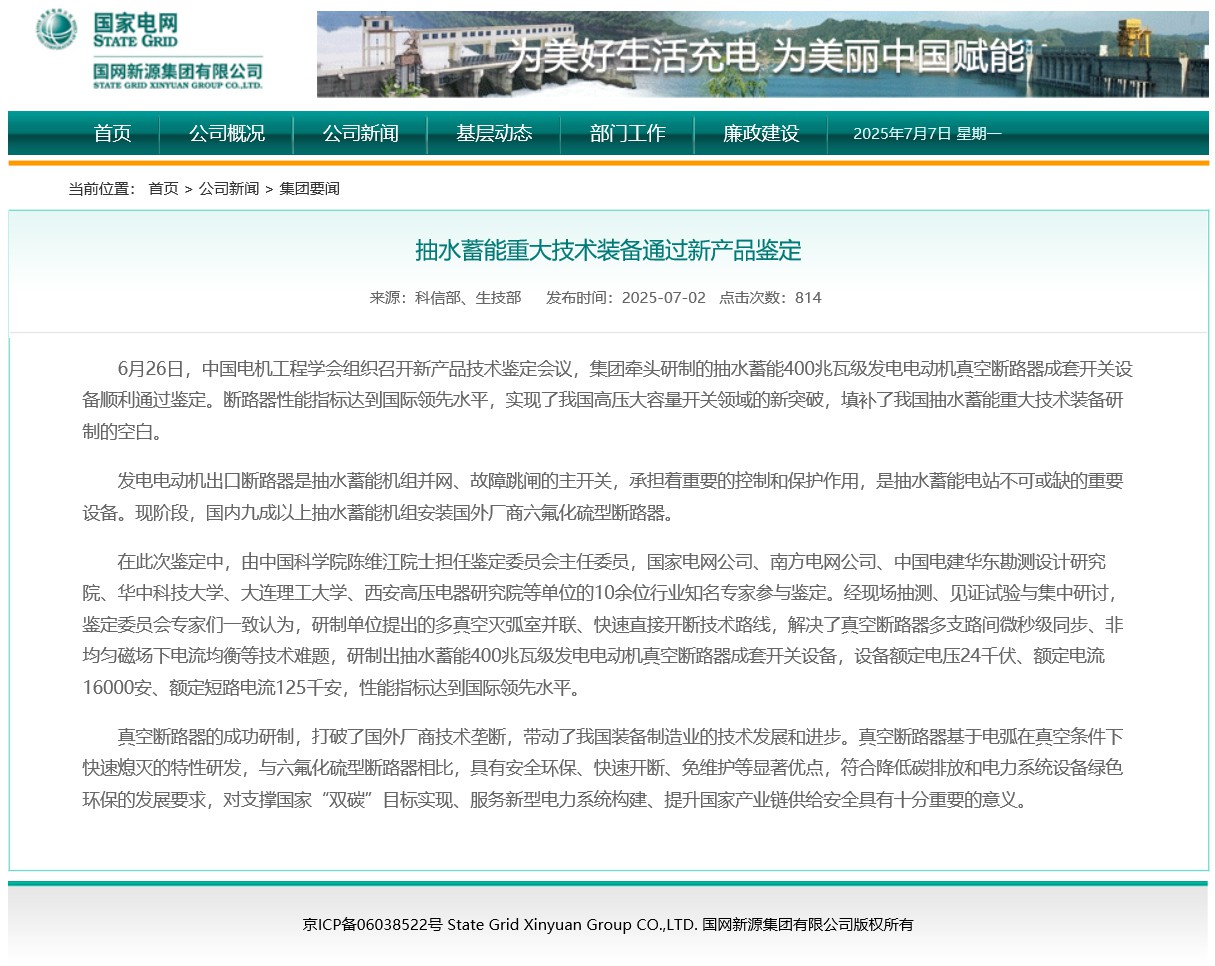Viewport: 1215px width, 966px height.
Task: Click the 国网新源集团有限公司 company name under logo
Action: point(177,75)
